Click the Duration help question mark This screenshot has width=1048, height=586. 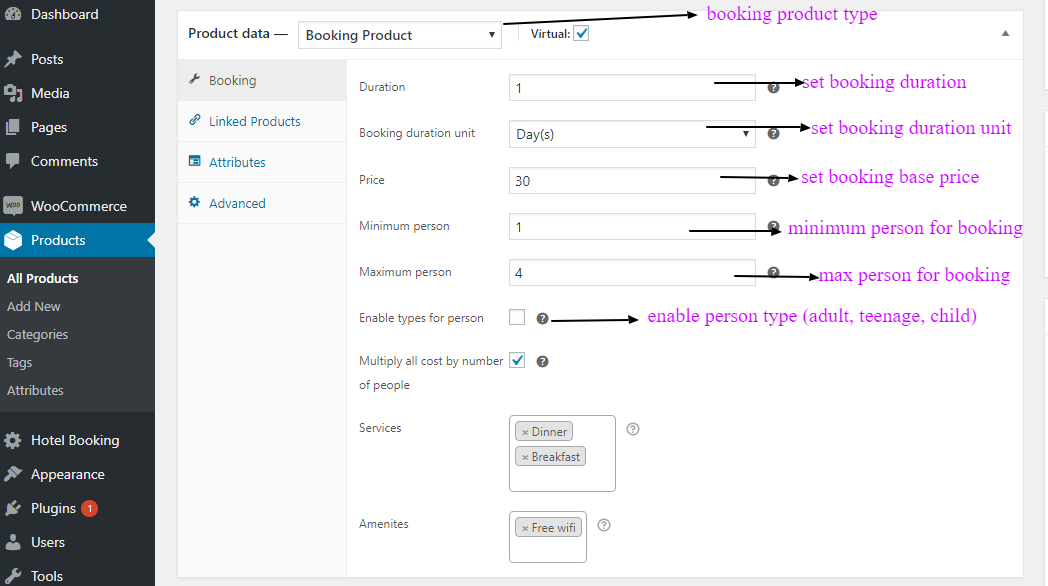(773, 87)
